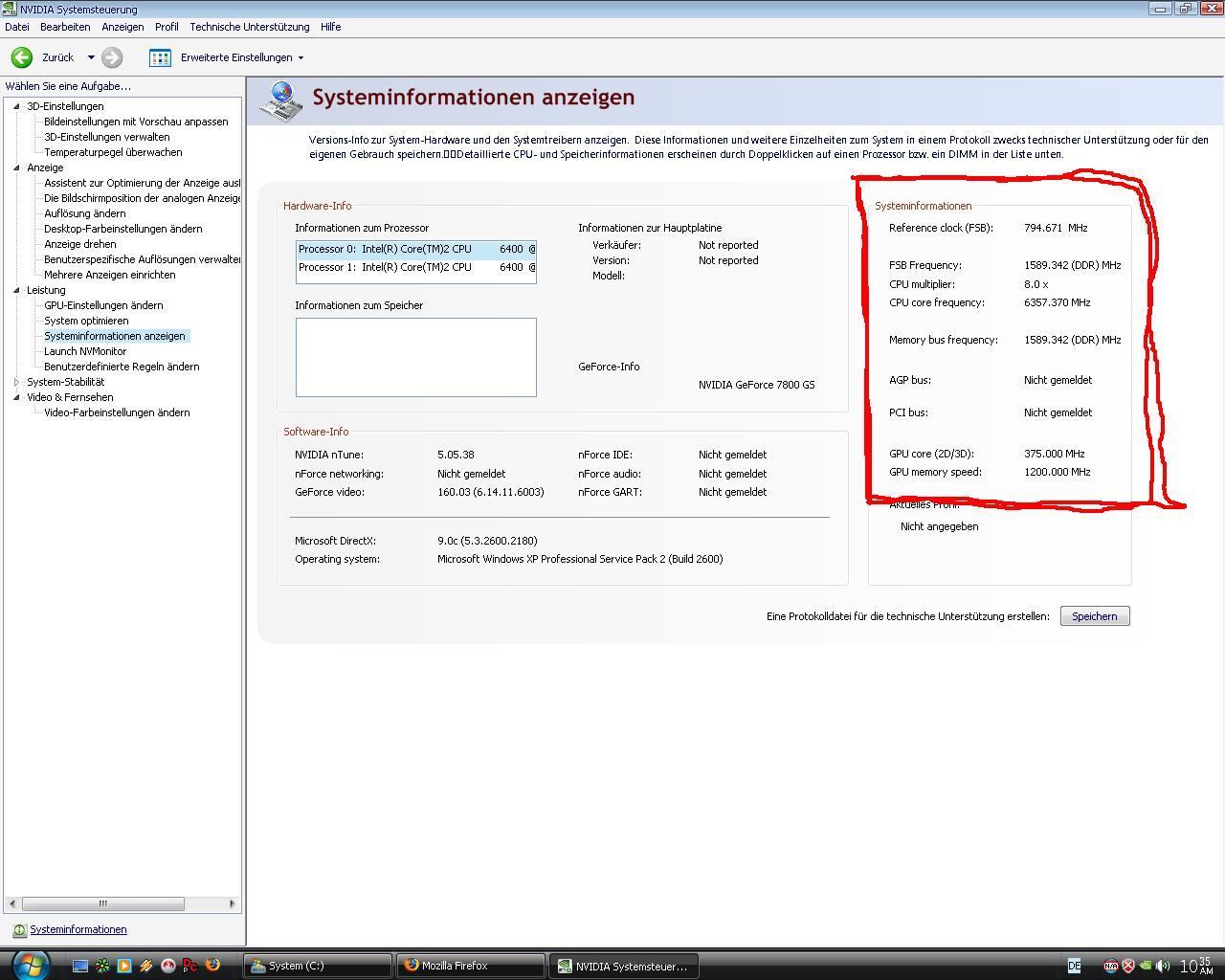Click the taskbar clock
The width and height of the screenshot is (1225, 980).
1196,966
